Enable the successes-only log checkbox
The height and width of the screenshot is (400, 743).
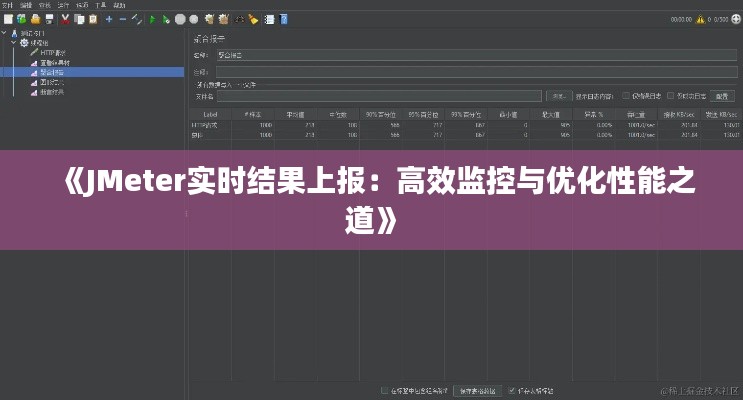click(671, 96)
